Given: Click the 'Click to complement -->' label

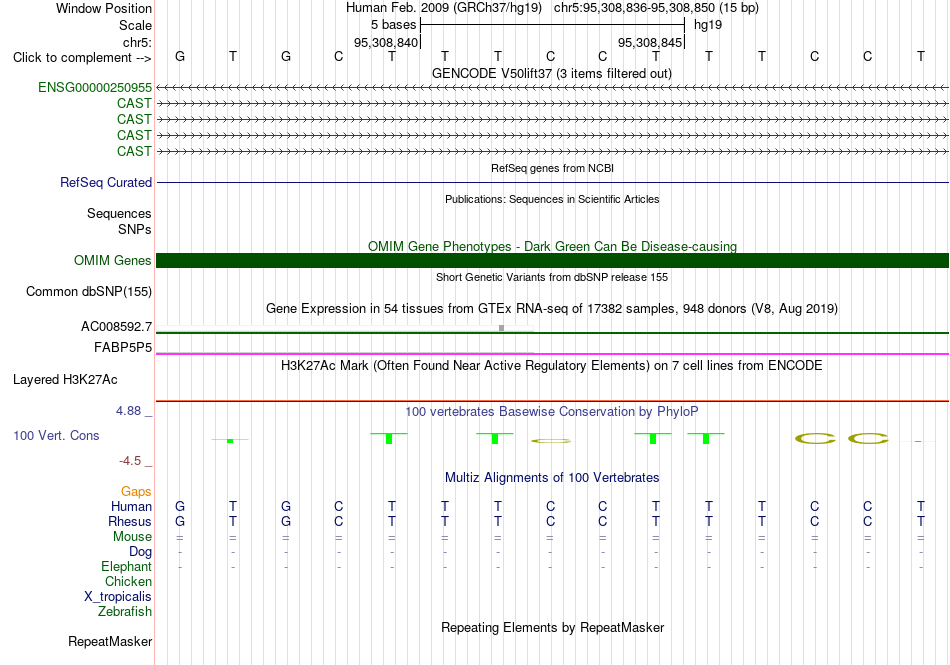Looking at the screenshot, I should (x=82, y=58).
